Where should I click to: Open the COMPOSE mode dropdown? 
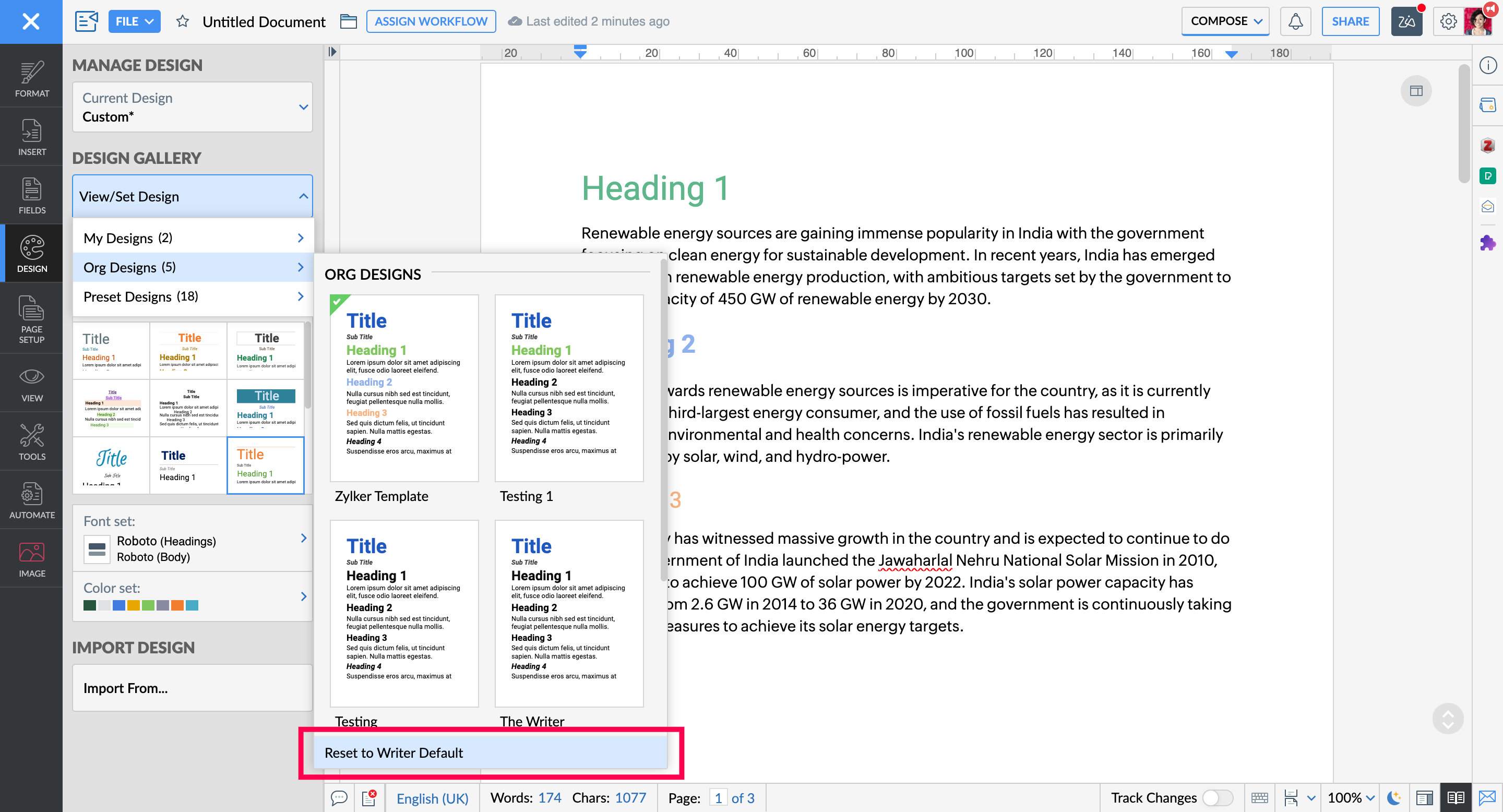[1225, 21]
